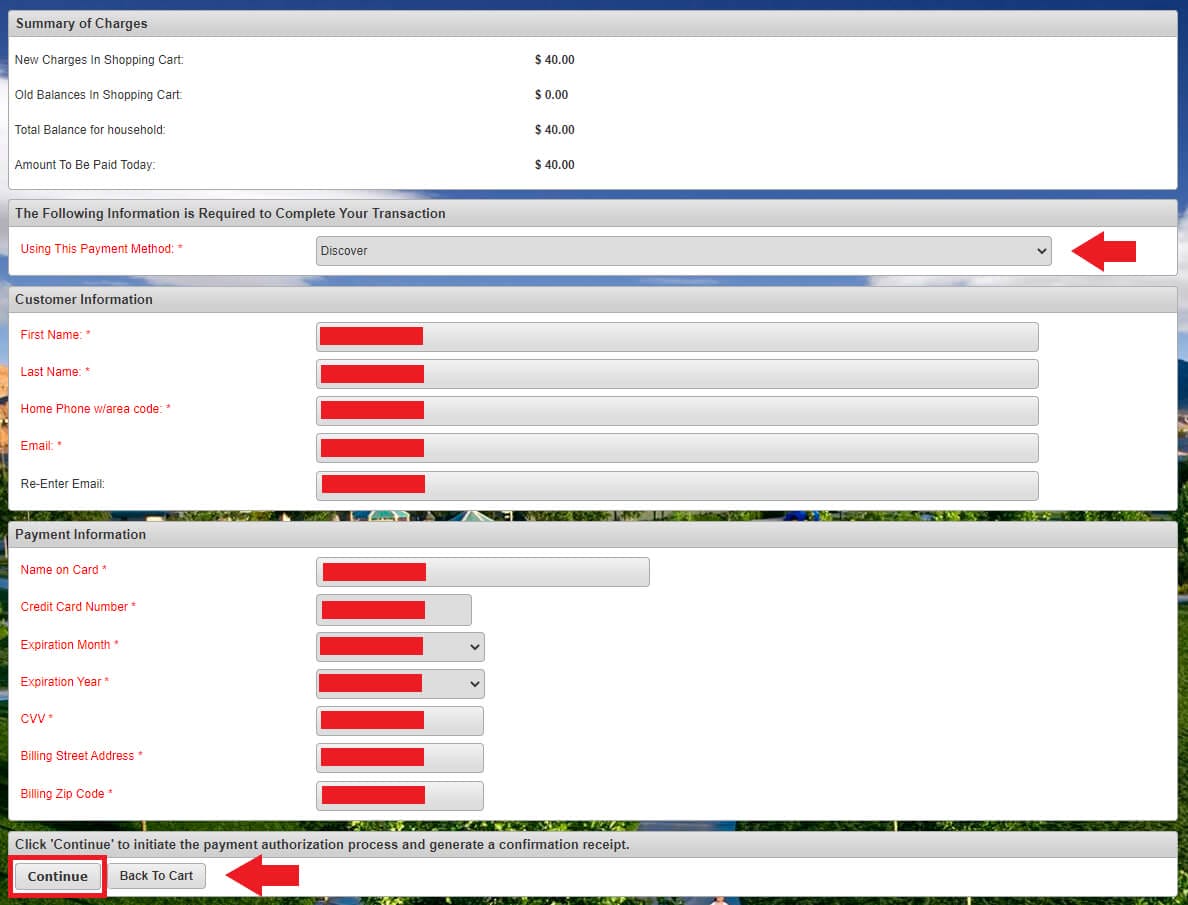This screenshot has width=1188, height=905.
Task: Click the Summary of Charges header
Action: click(x=81, y=23)
